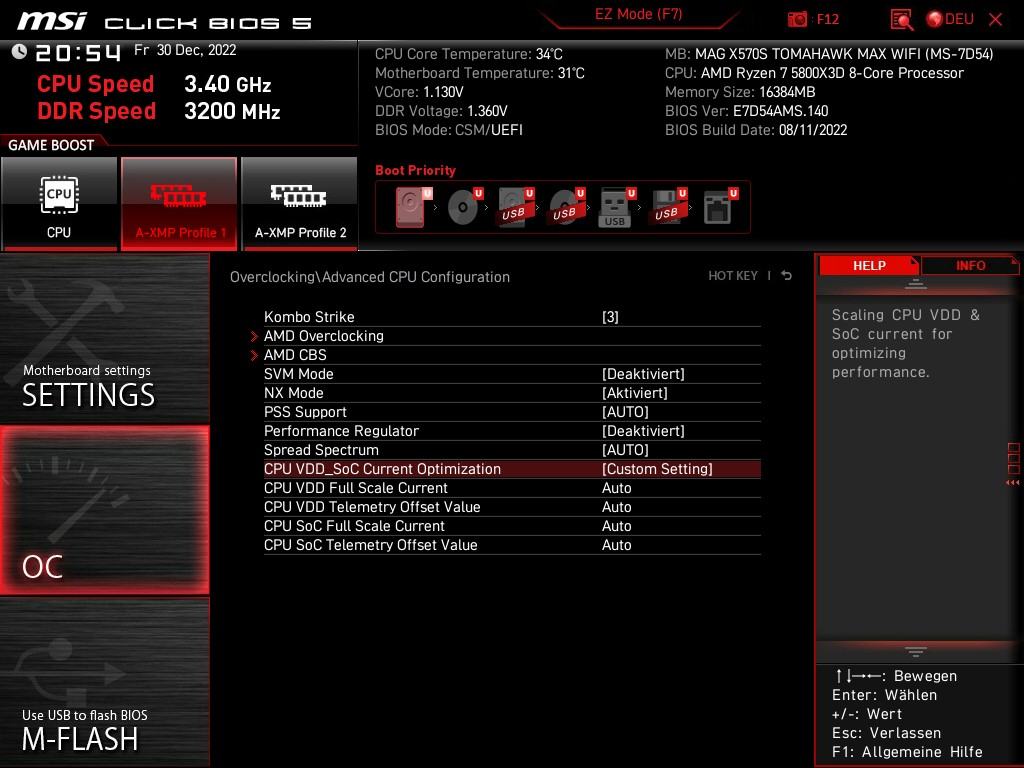Screen dimensions: 1024x768
Task: Toggle A-XMP Profile 1
Action: pos(179,203)
